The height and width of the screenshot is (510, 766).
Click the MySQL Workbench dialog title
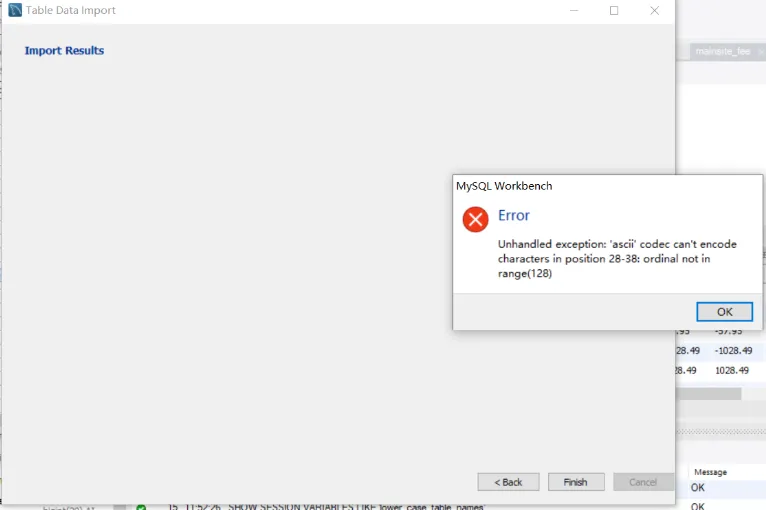click(504, 186)
